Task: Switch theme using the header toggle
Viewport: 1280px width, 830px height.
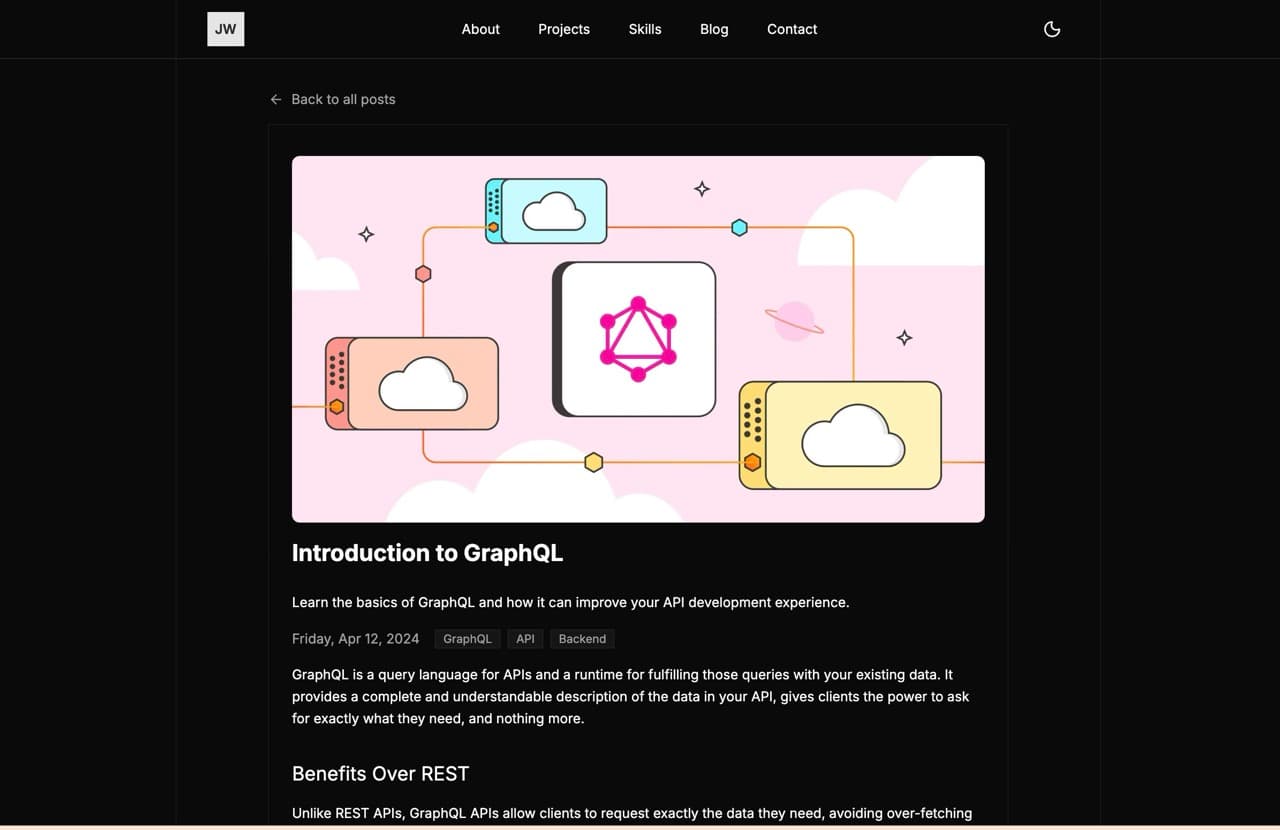Action: point(1052,29)
